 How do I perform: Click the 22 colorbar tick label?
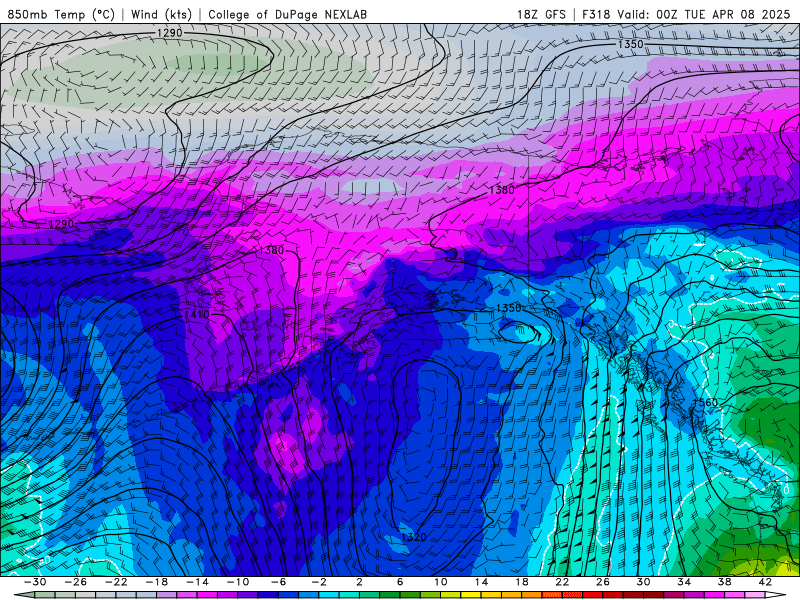[562, 582]
